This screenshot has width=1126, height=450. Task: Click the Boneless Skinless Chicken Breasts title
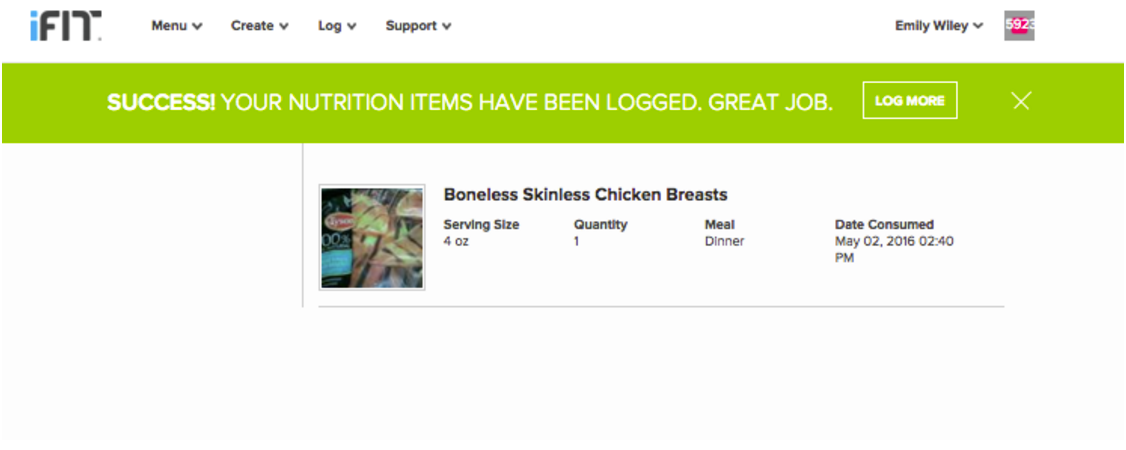(x=585, y=195)
